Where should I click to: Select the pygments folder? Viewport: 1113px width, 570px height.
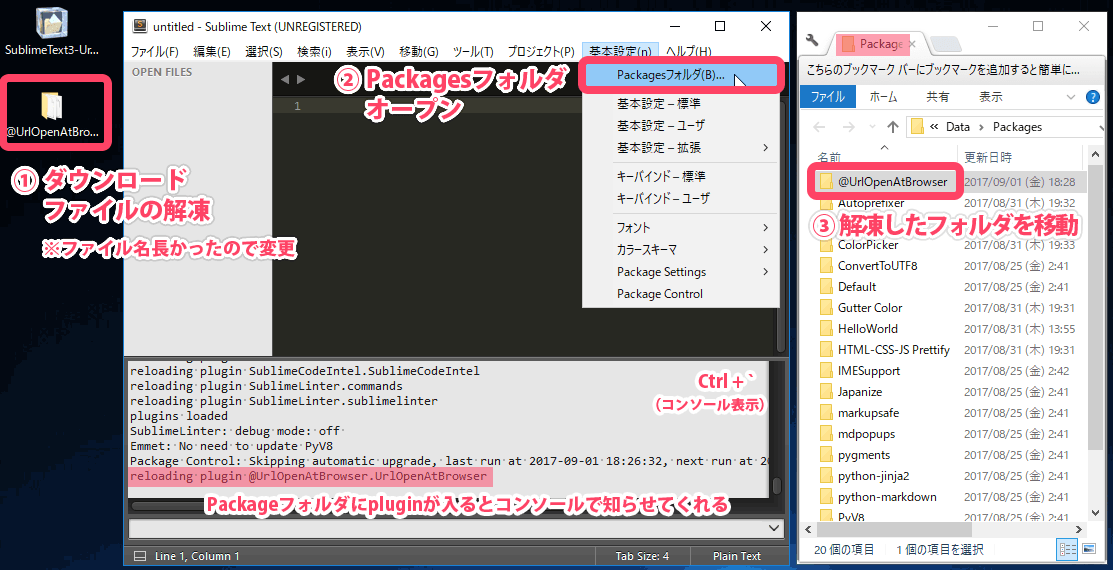click(x=864, y=455)
